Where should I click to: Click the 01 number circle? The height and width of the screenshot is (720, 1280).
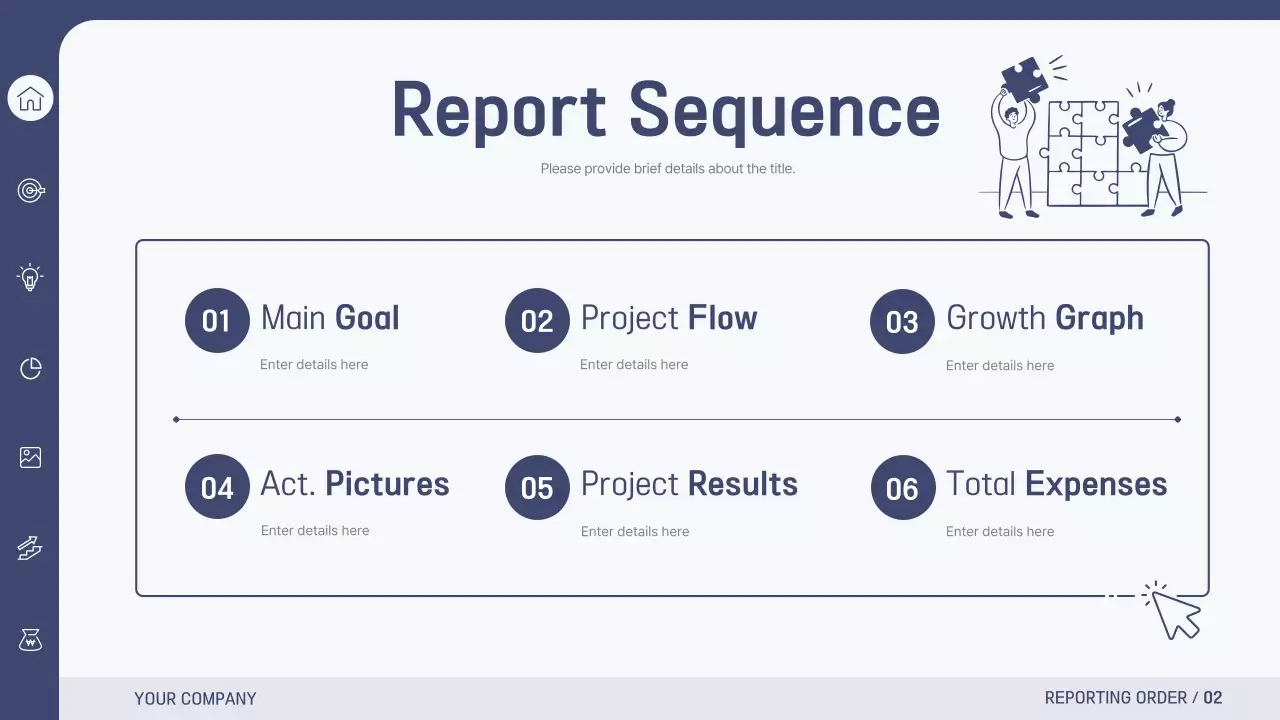point(217,321)
